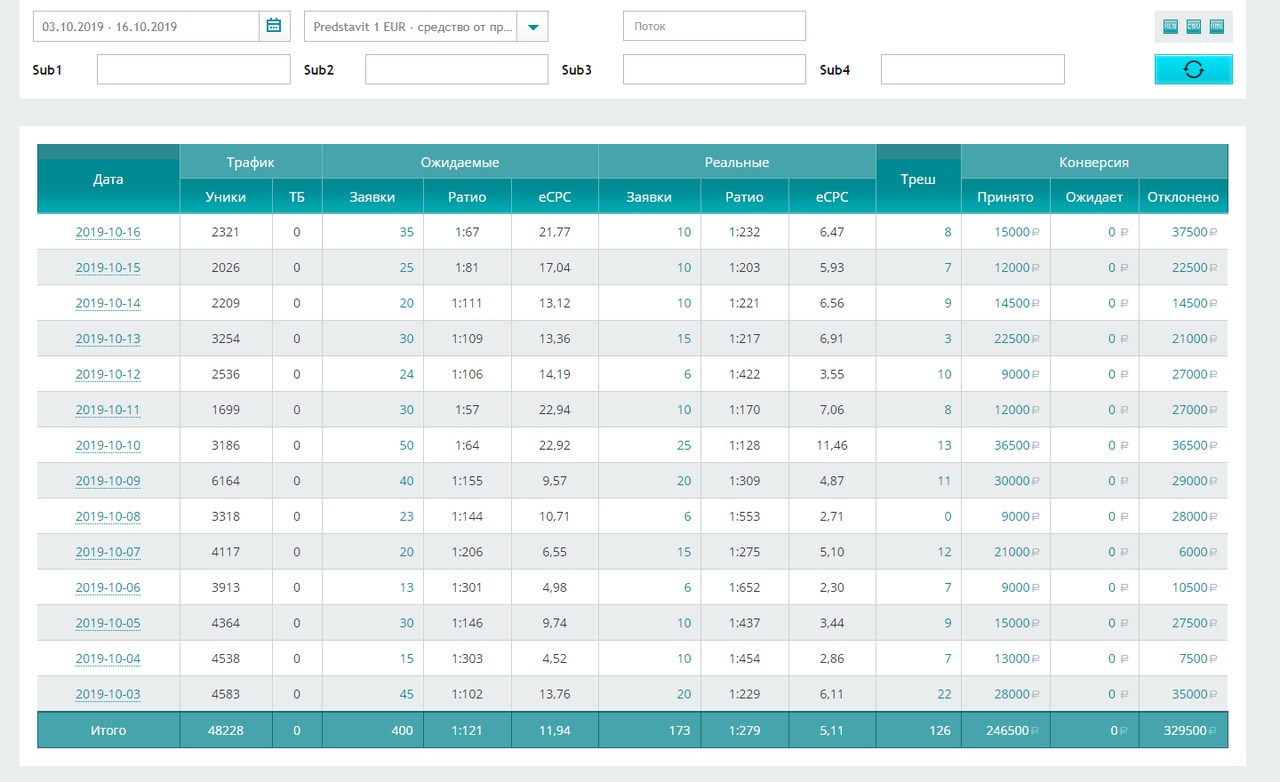This screenshot has height=782, width=1280.
Task: Click total trash value 126
Action: [940, 730]
